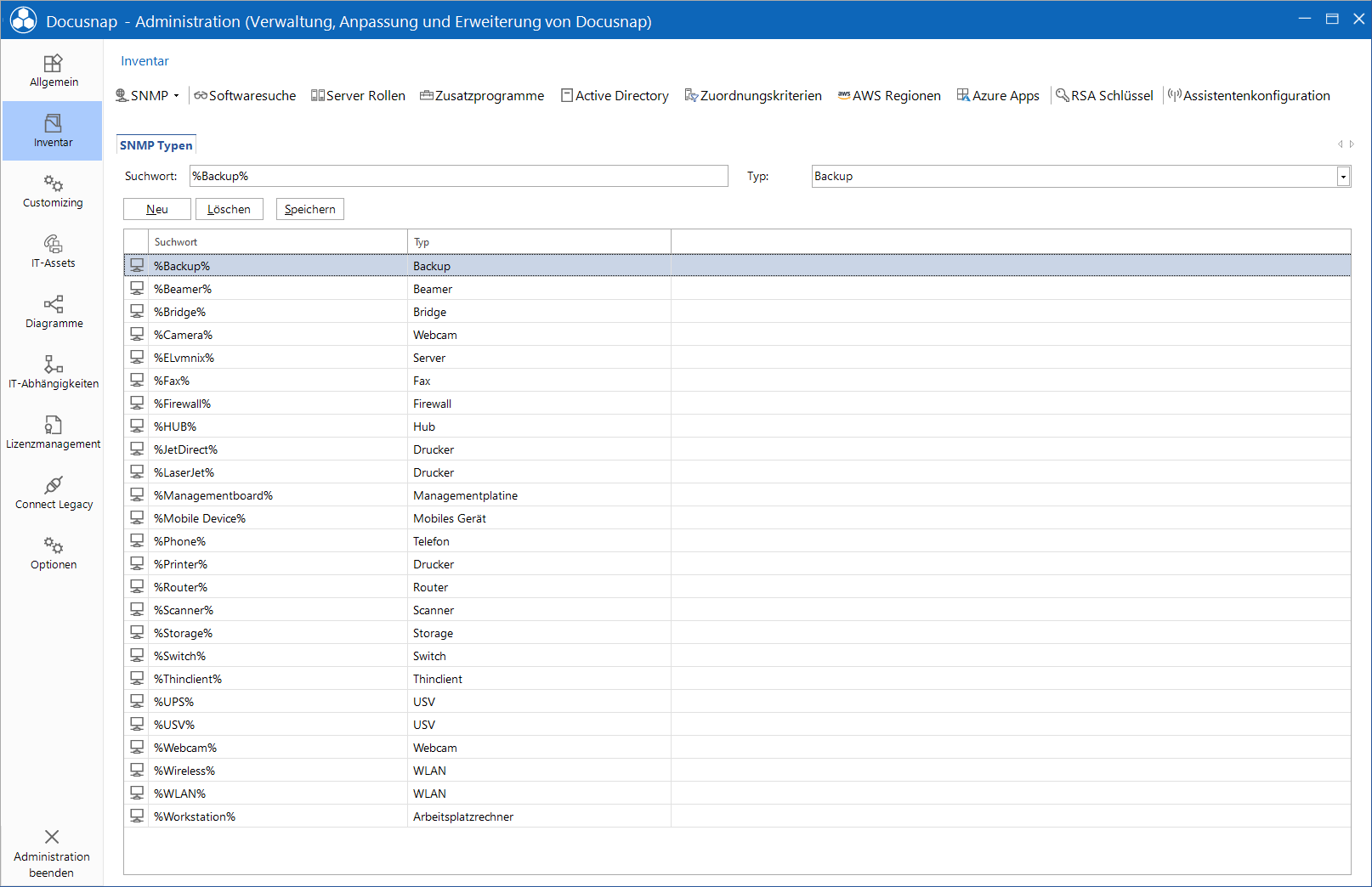
Task: Click the device icon of %Switch% row
Action: (x=137, y=655)
